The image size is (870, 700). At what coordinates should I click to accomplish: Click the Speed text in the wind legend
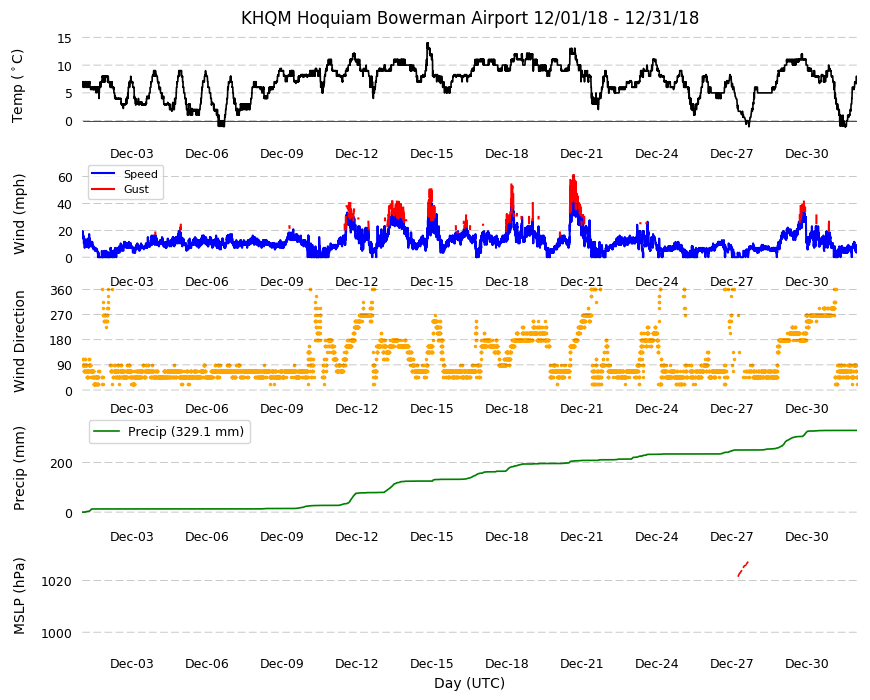click(140, 174)
